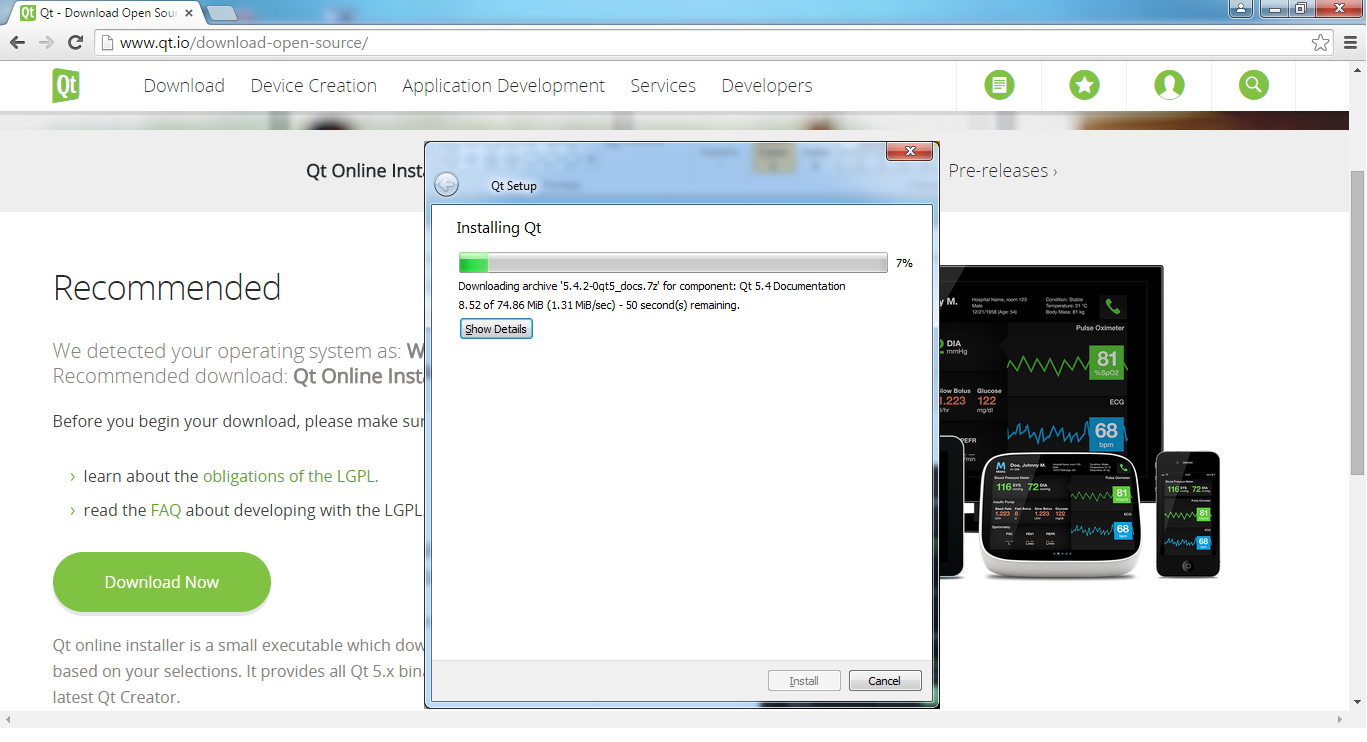
Task: Cancel the Qt installation
Action: [884, 681]
